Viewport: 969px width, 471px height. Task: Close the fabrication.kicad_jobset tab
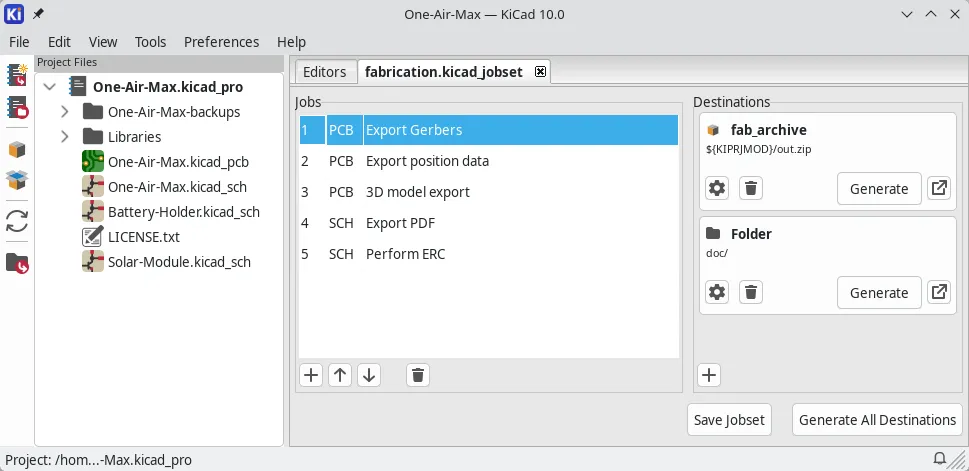tap(540, 72)
